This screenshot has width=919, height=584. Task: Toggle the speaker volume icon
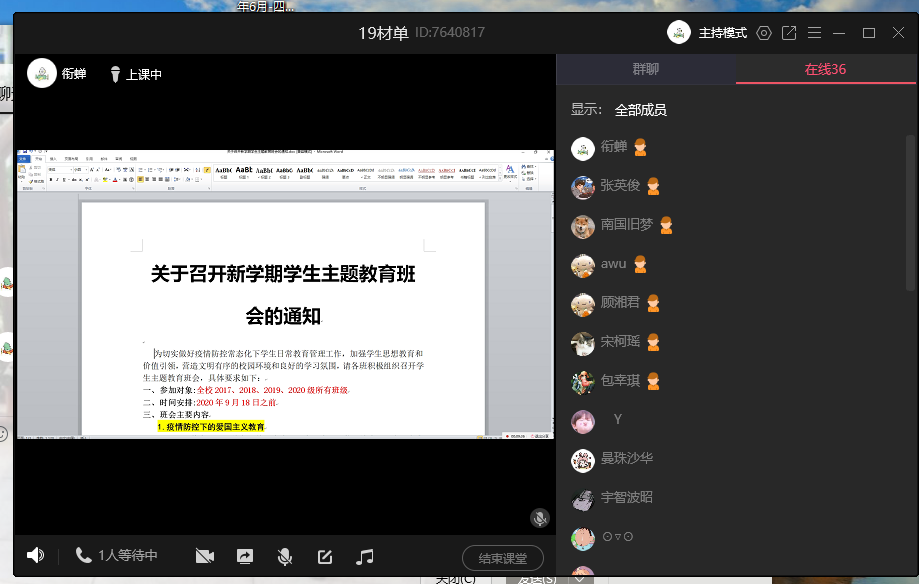pyautogui.click(x=36, y=556)
